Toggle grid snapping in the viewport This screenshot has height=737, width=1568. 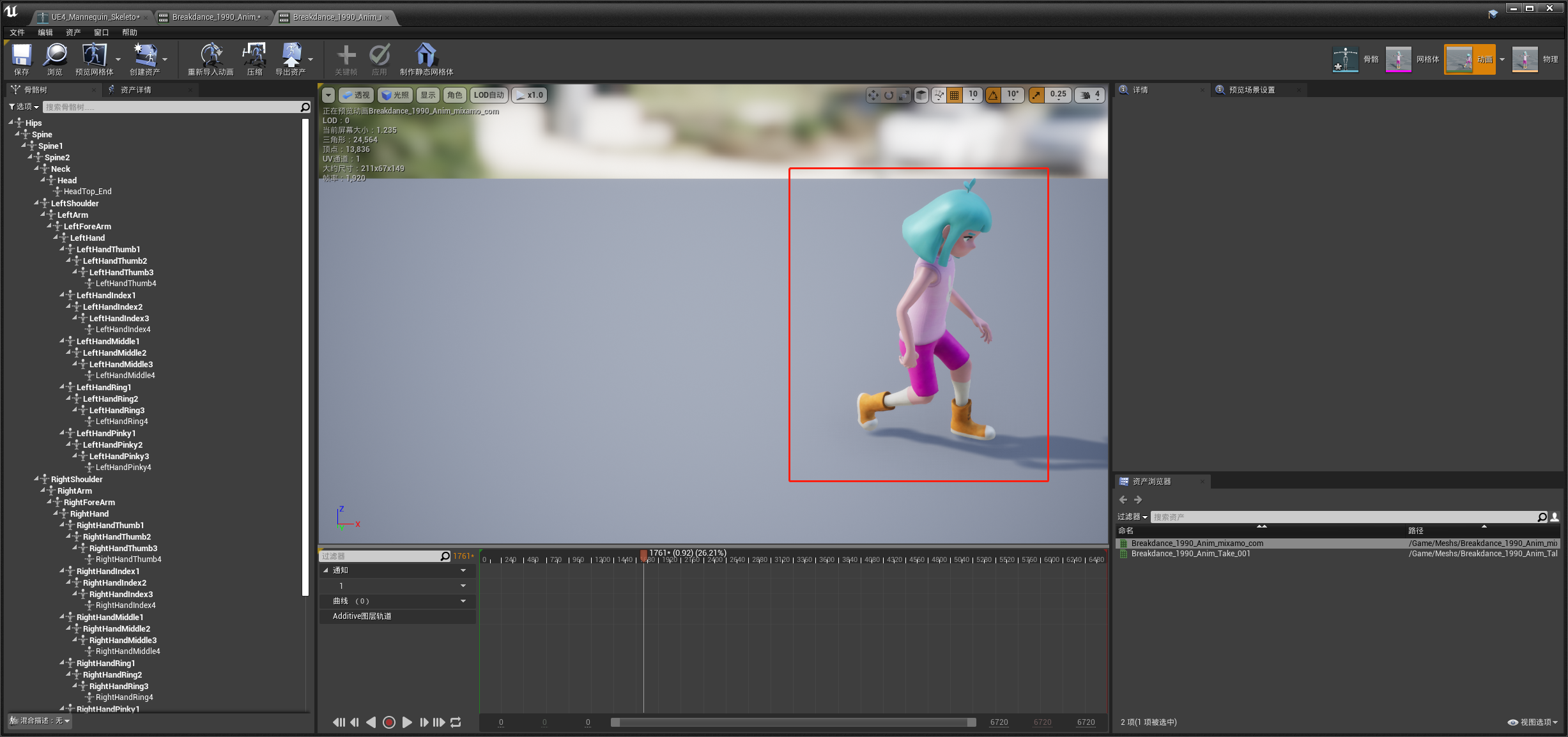(x=955, y=95)
